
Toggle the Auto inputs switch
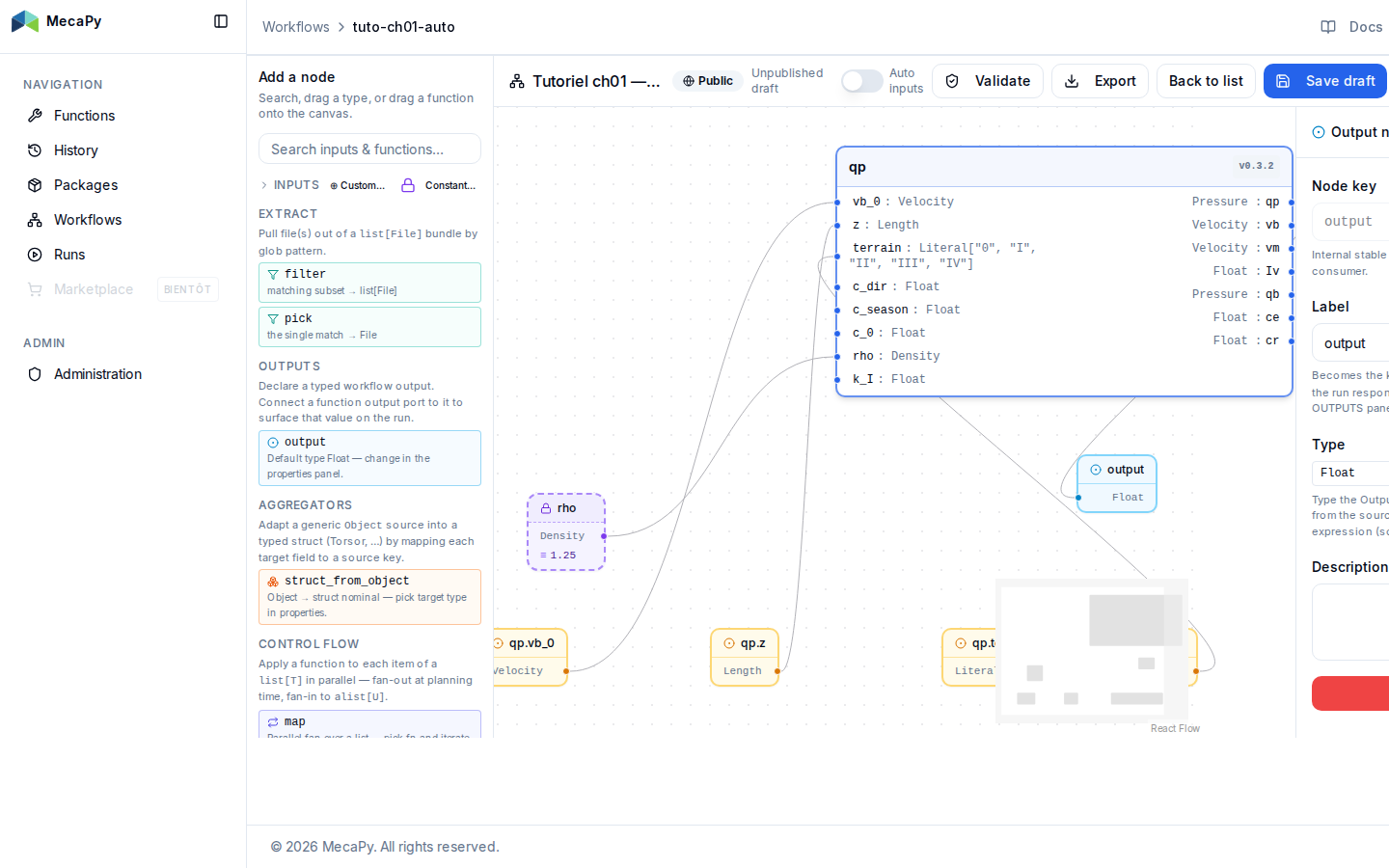pos(861,81)
